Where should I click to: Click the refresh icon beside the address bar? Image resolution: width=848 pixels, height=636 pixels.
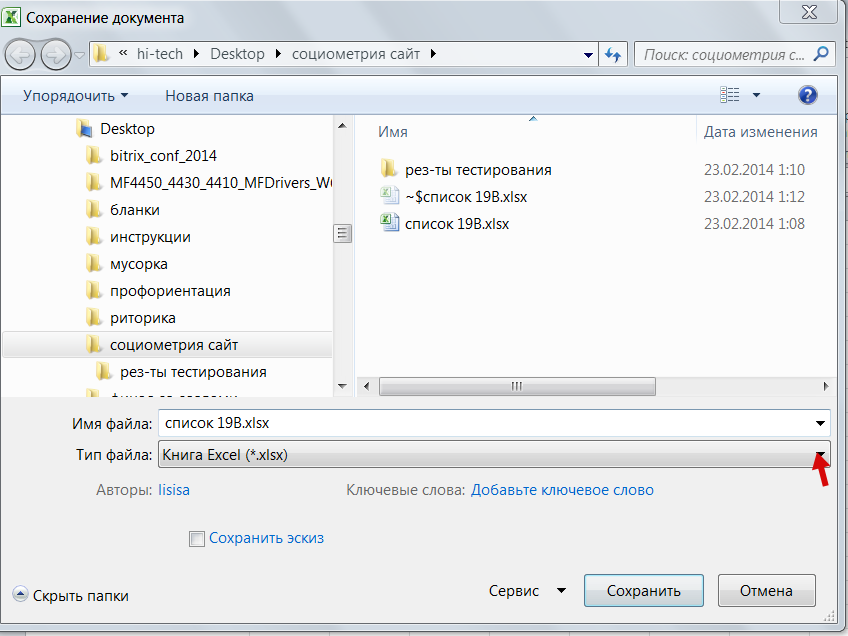click(613, 54)
